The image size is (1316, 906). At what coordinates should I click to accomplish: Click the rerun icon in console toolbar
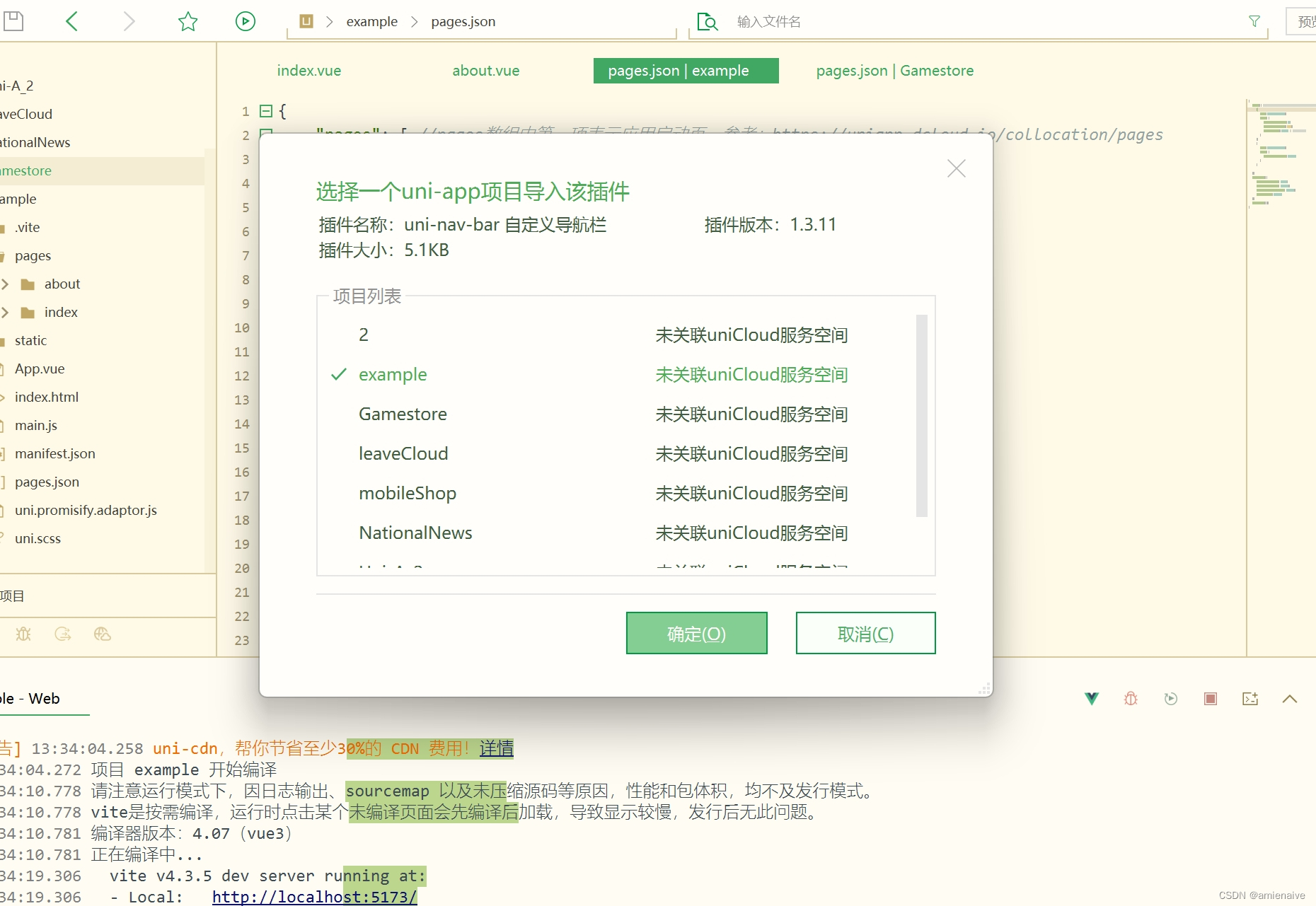[x=1171, y=699]
